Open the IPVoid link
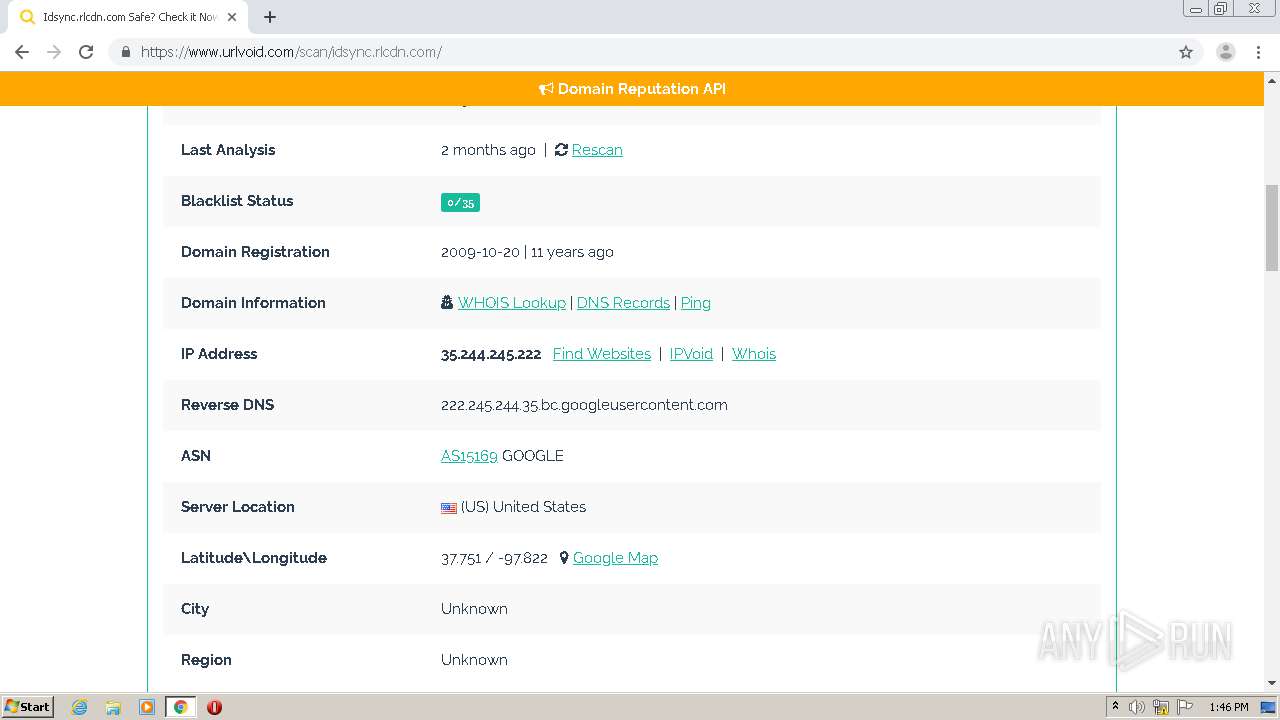The image size is (1280, 720). [691, 354]
